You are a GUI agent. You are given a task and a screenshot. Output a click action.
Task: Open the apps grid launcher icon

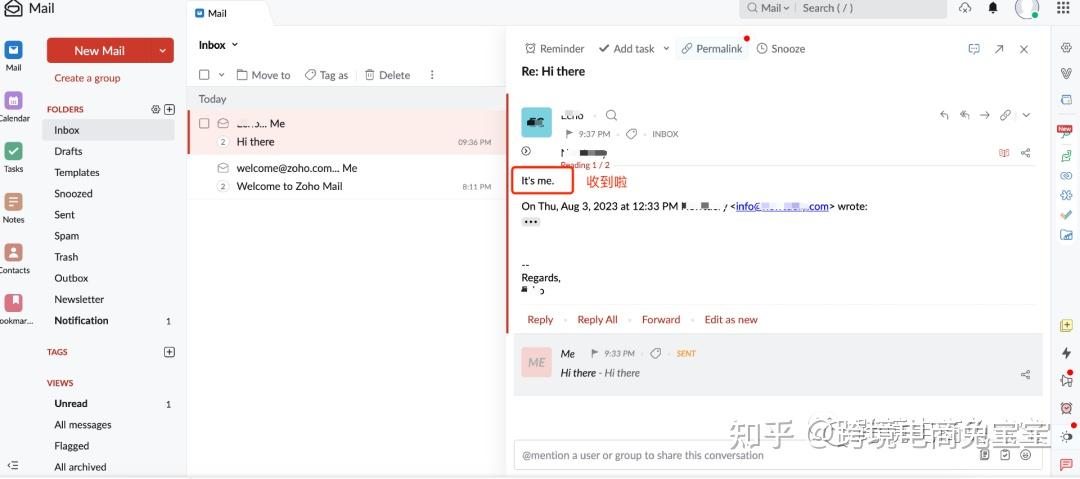(x=1062, y=8)
